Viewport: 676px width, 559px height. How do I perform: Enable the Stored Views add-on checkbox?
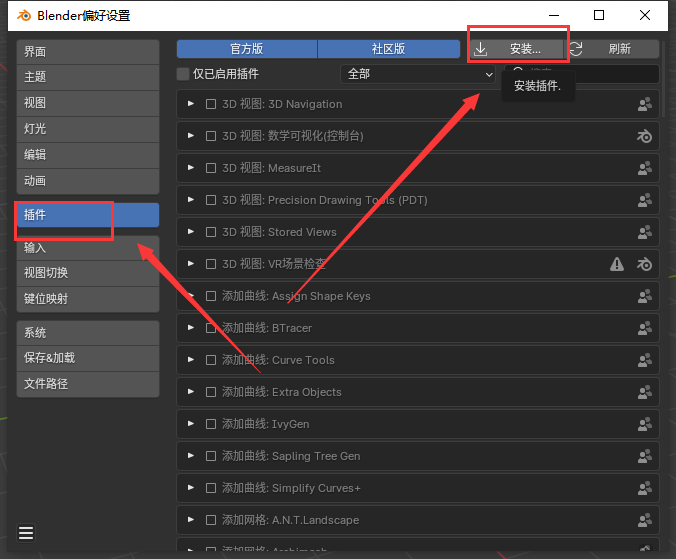tap(211, 232)
